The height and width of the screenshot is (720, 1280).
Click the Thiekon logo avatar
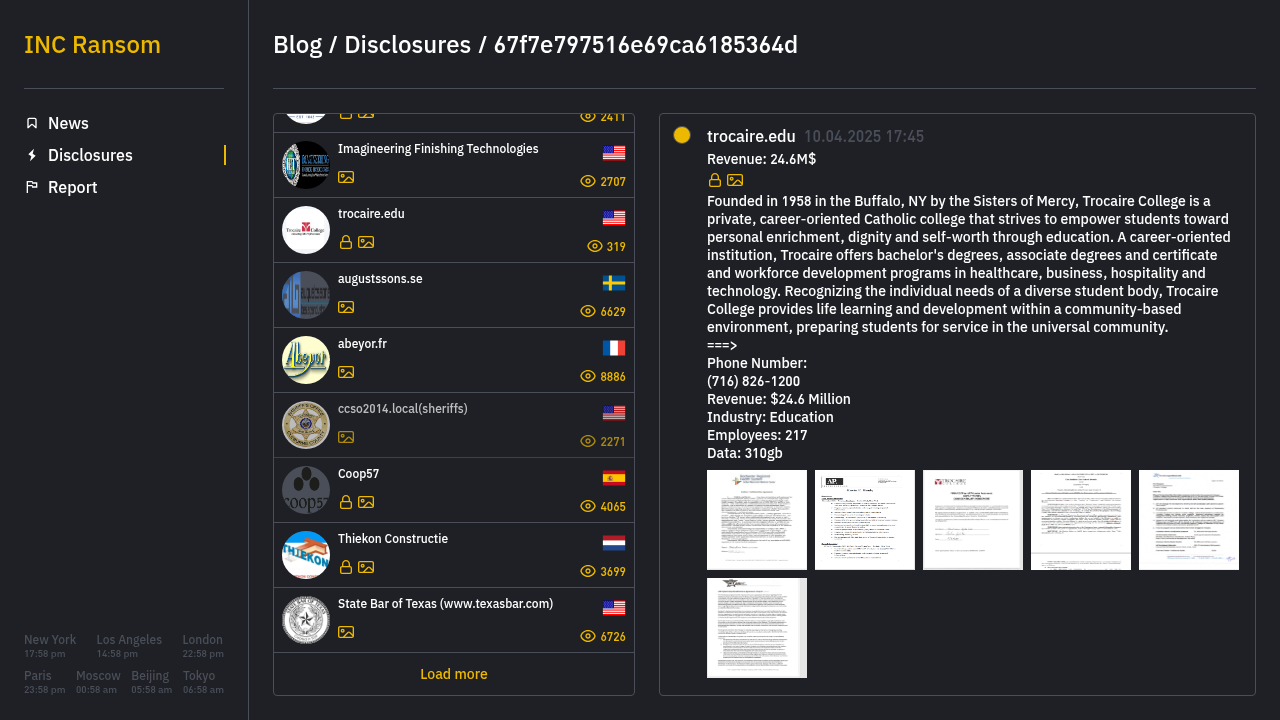306,555
